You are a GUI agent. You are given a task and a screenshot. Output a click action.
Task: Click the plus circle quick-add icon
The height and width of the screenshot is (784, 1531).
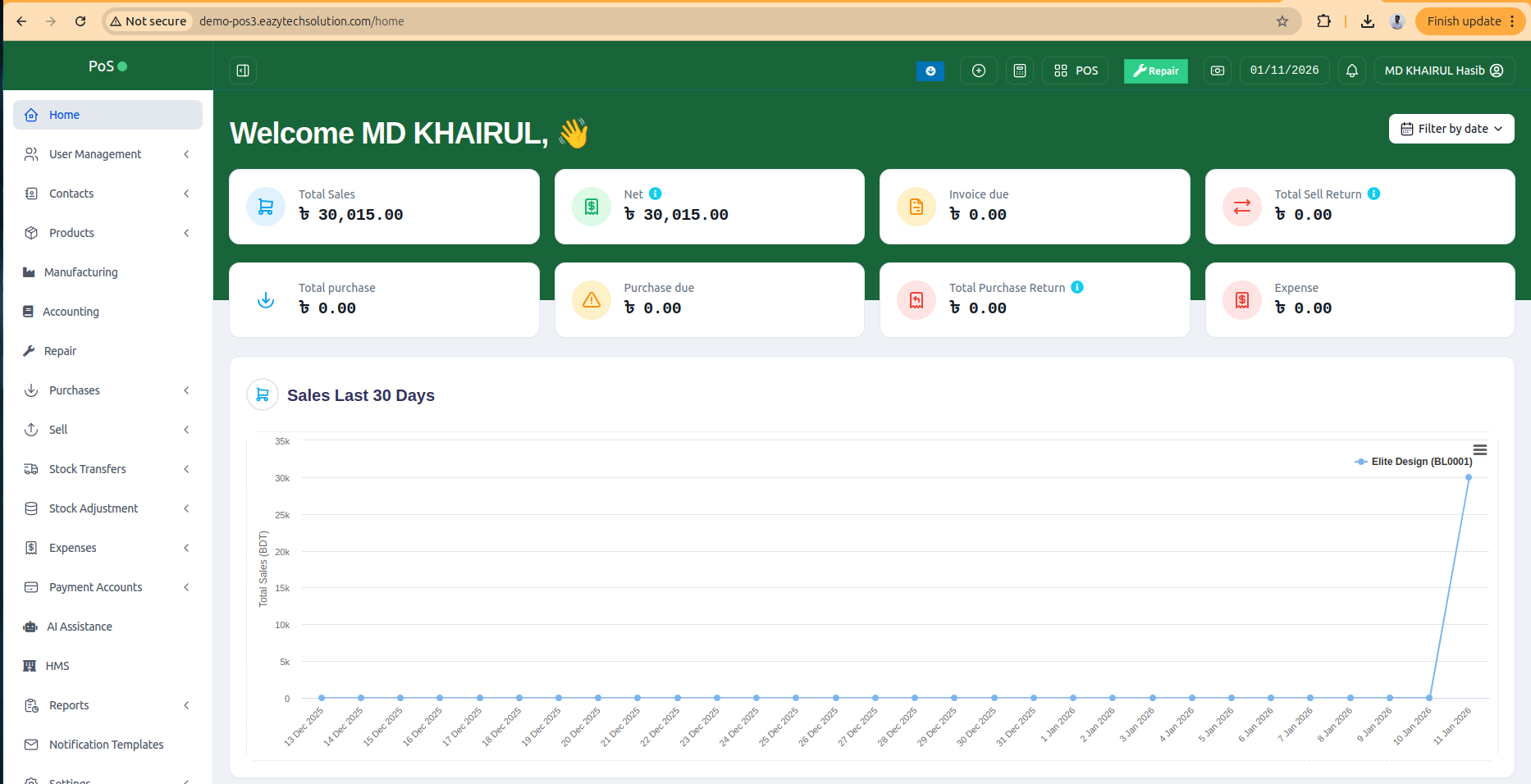pos(978,71)
